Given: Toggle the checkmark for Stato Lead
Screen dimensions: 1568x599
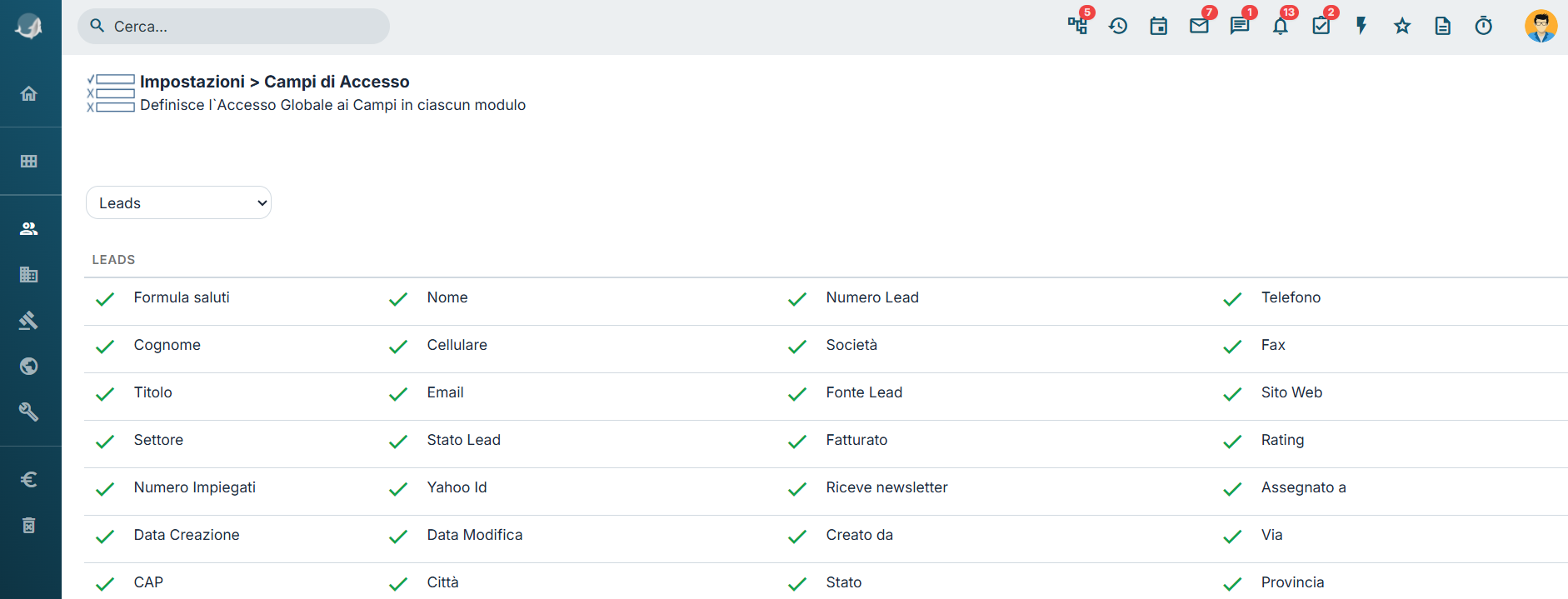Looking at the screenshot, I should coord(398,442).
